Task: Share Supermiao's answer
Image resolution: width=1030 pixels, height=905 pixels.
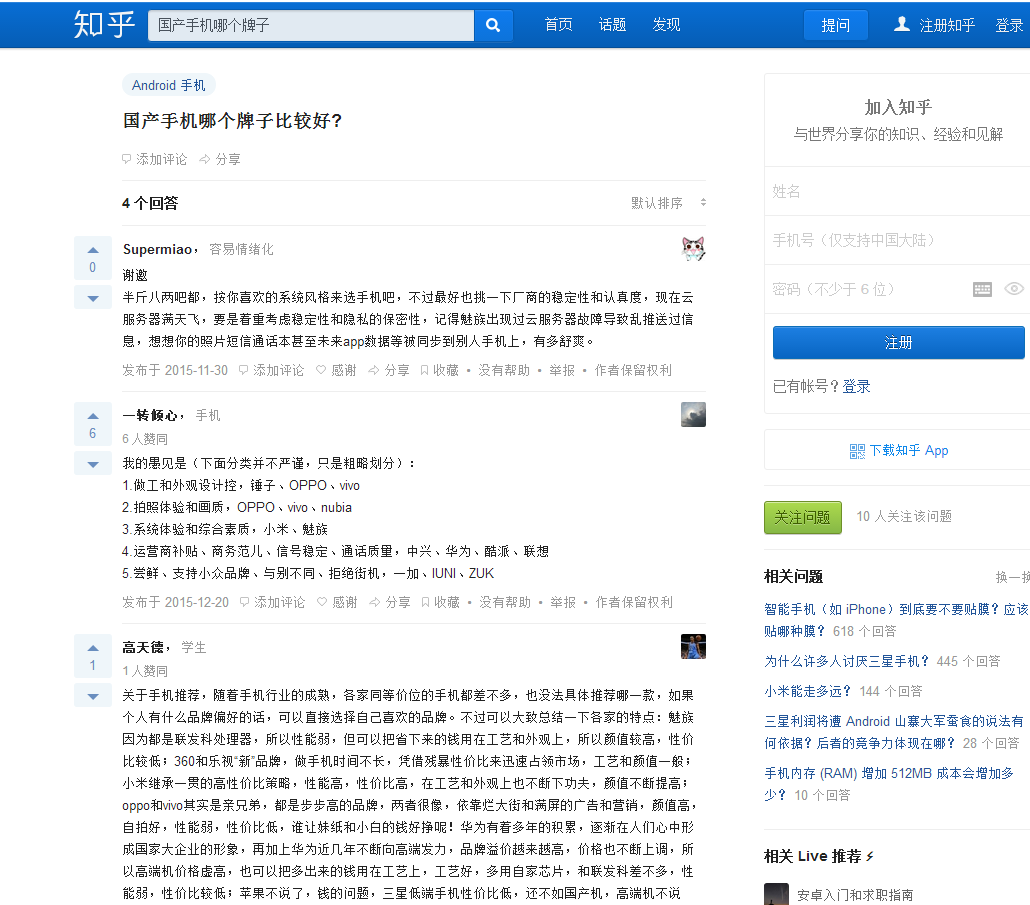Action: (389, 370)
